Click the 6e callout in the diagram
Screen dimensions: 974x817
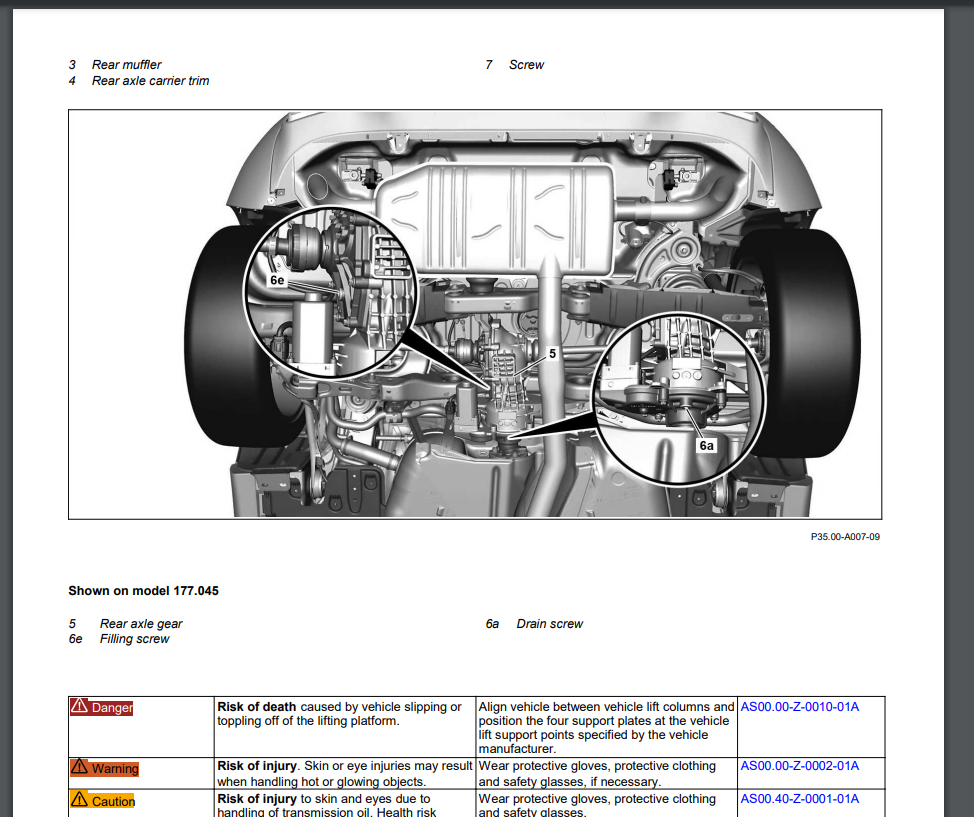point(277,280)
